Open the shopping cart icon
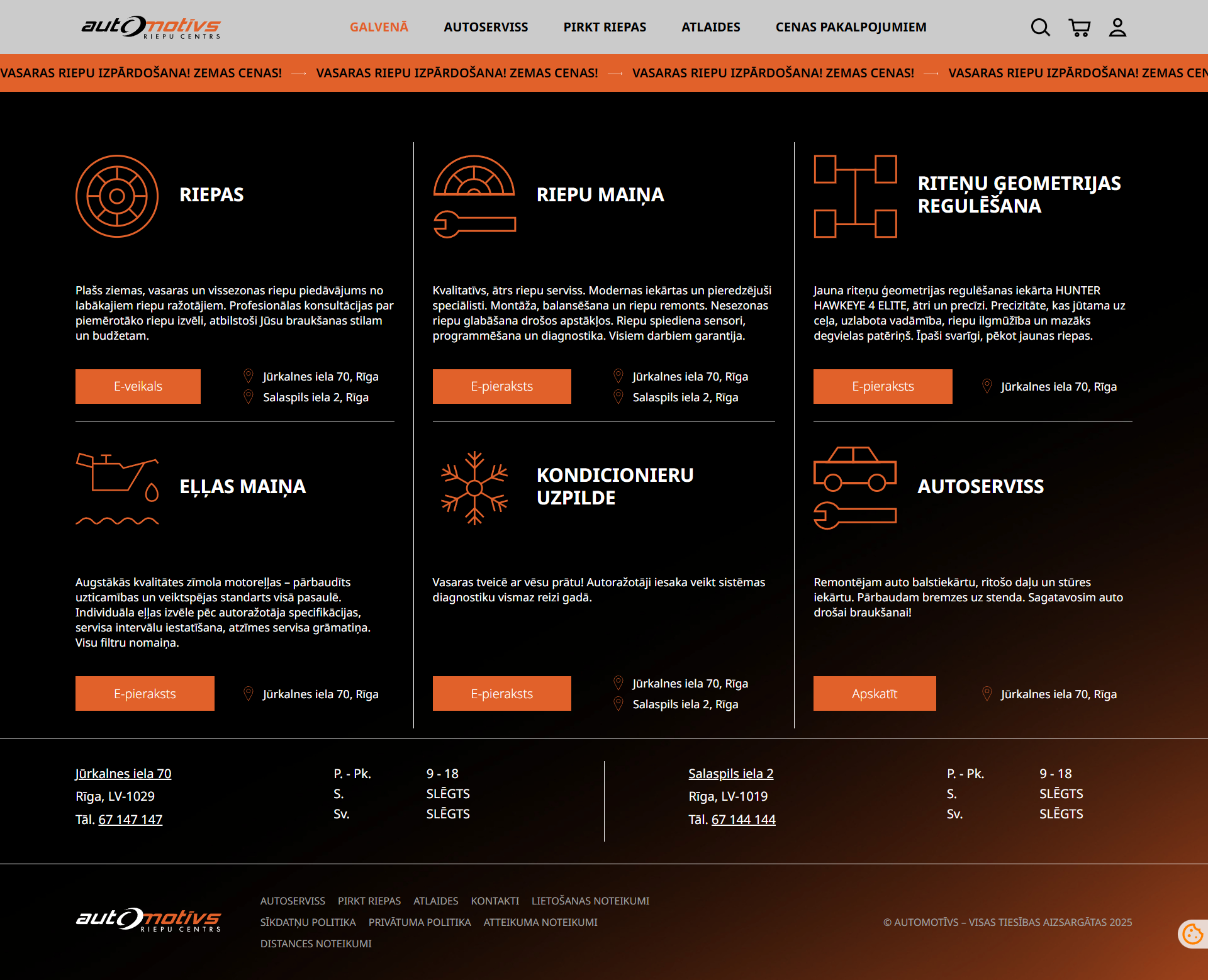Viewport: 1208px width, 980px height. pyautogui.click(x=1079, y=27)
